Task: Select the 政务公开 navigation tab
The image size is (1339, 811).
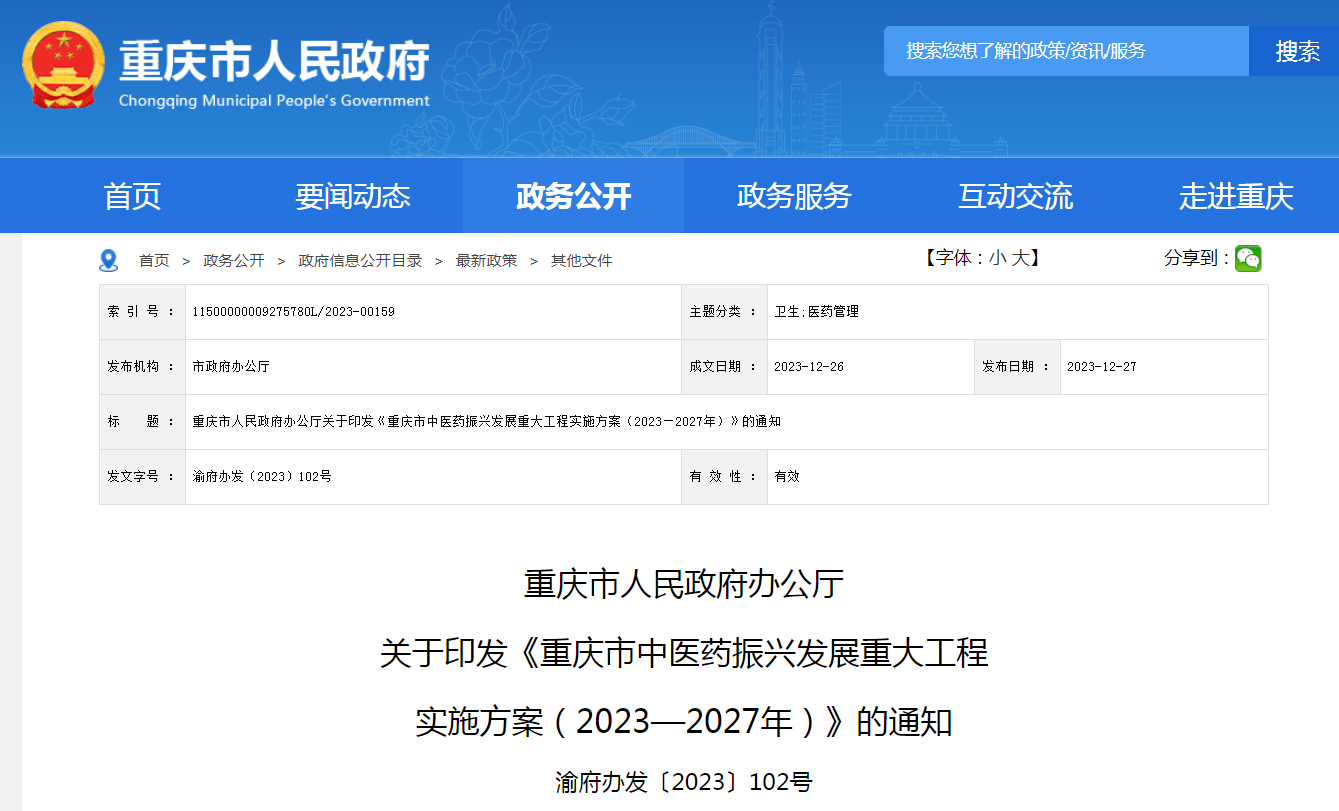Action: coord(573,196)
